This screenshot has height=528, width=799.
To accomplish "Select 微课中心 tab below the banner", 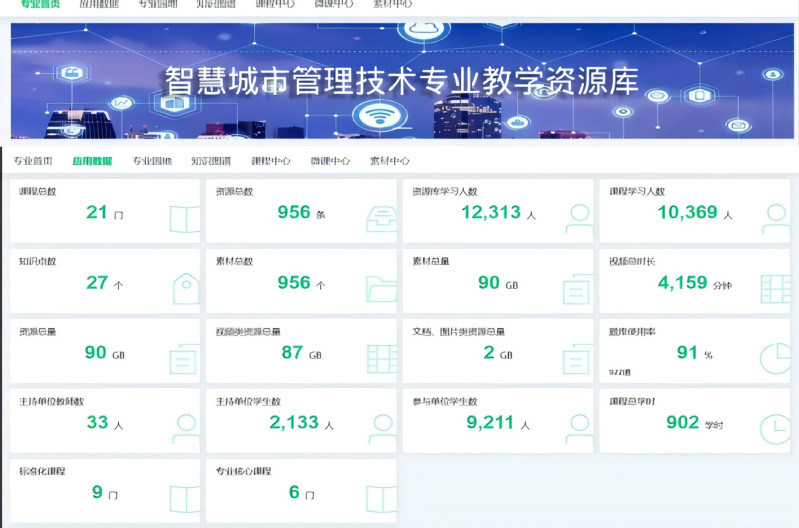I will tap(330, 161).
